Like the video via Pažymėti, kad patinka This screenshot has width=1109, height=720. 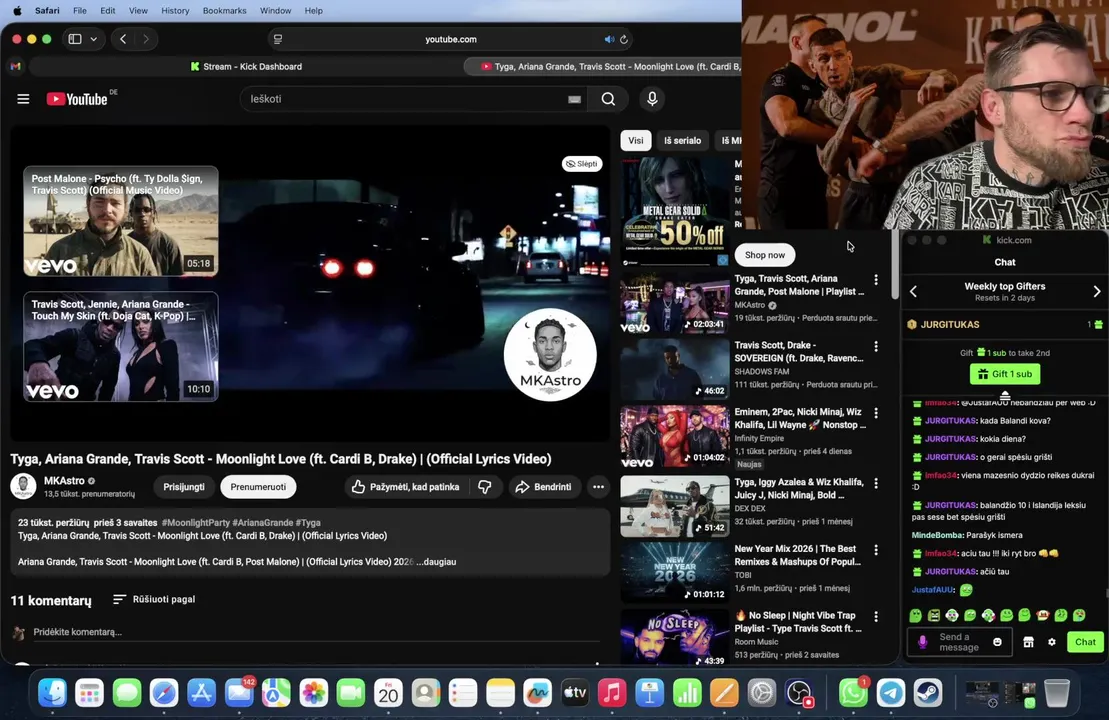tap(406, 487)
